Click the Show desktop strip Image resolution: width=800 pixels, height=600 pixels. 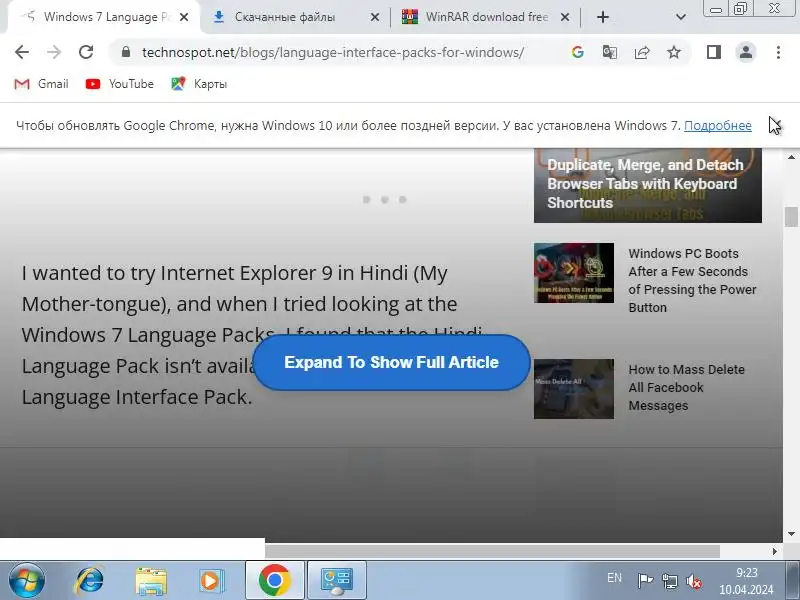[793, 581]
